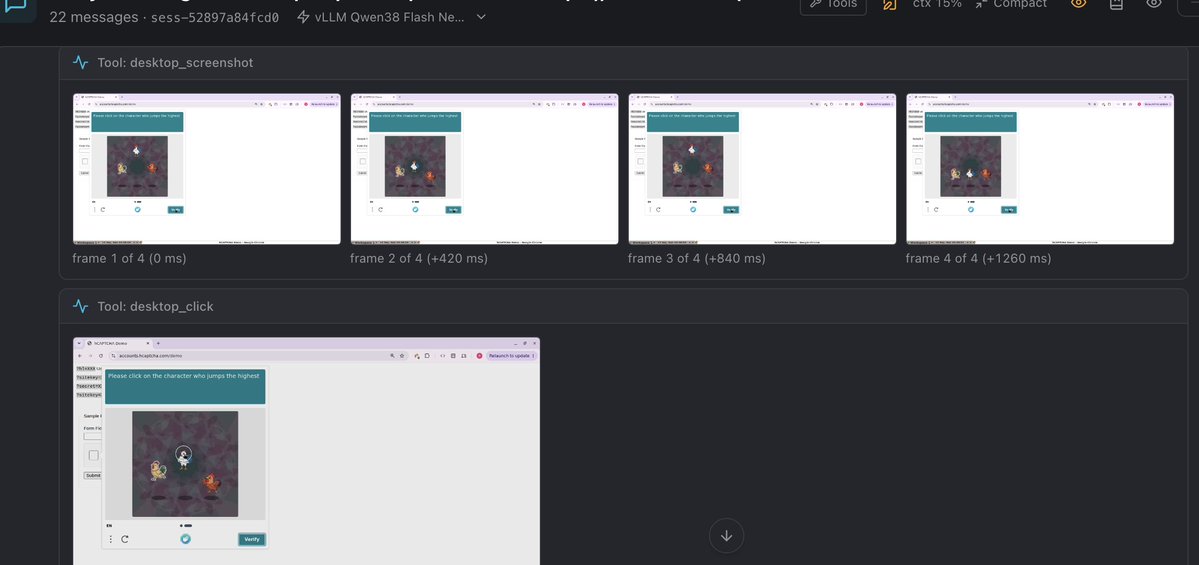Click the pulse icon beside Tool: desktop_click
Screen dimensions: 1199x565
pyautogui.click(x=80, y=307)
